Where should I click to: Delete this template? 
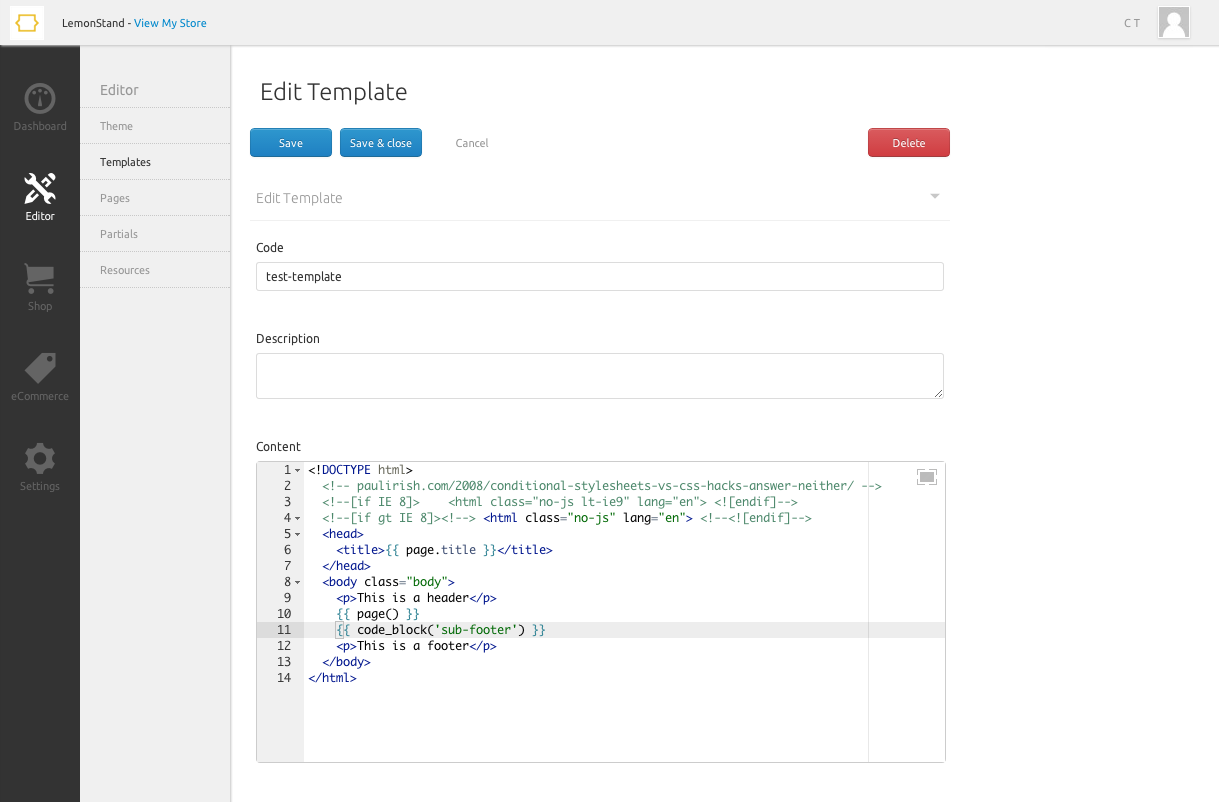click(x=909, y=143)
